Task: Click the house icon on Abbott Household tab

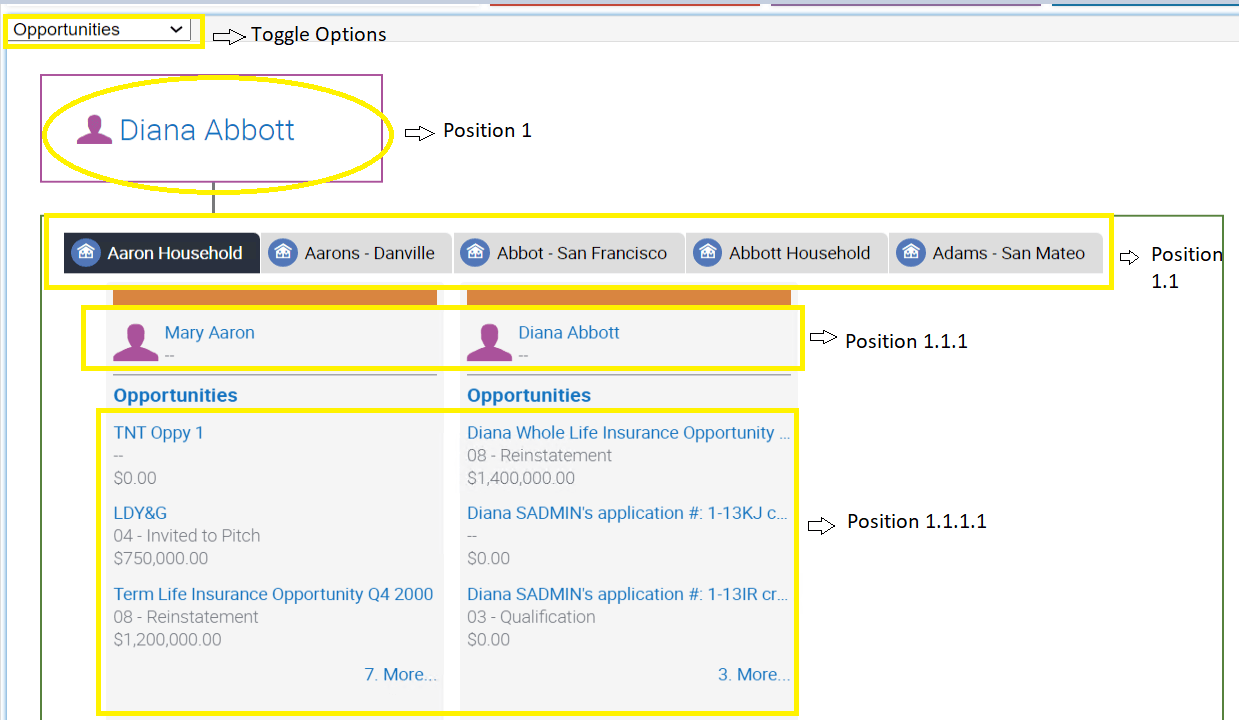Action: [708, 253]
